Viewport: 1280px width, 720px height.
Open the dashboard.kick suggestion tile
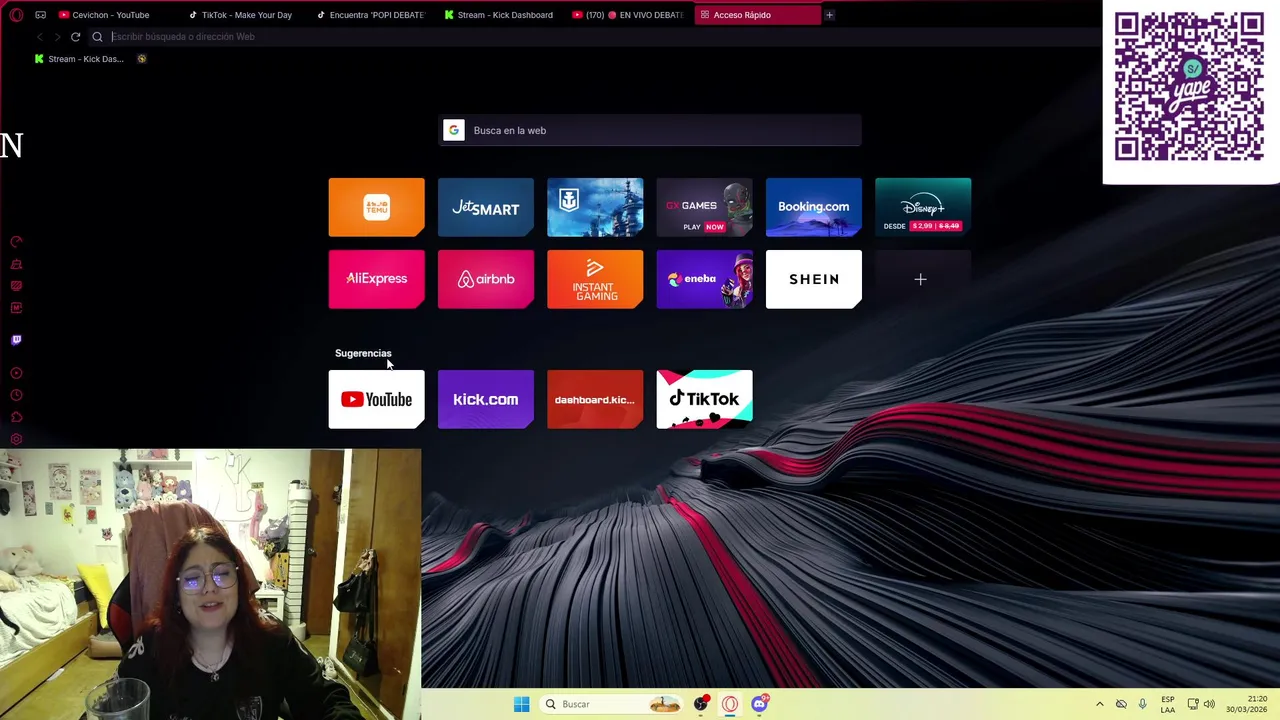click(595, 399)
